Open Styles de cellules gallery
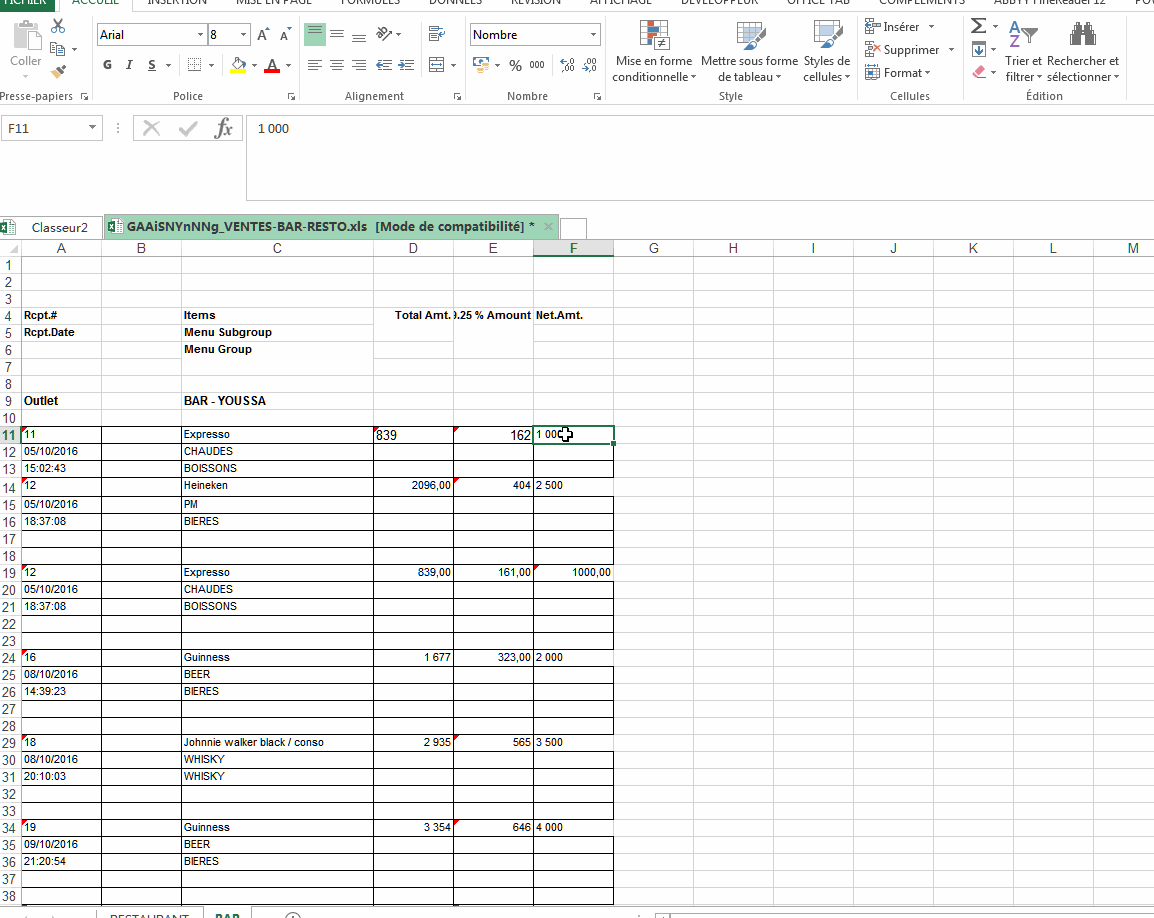 [x=826, y=52]
